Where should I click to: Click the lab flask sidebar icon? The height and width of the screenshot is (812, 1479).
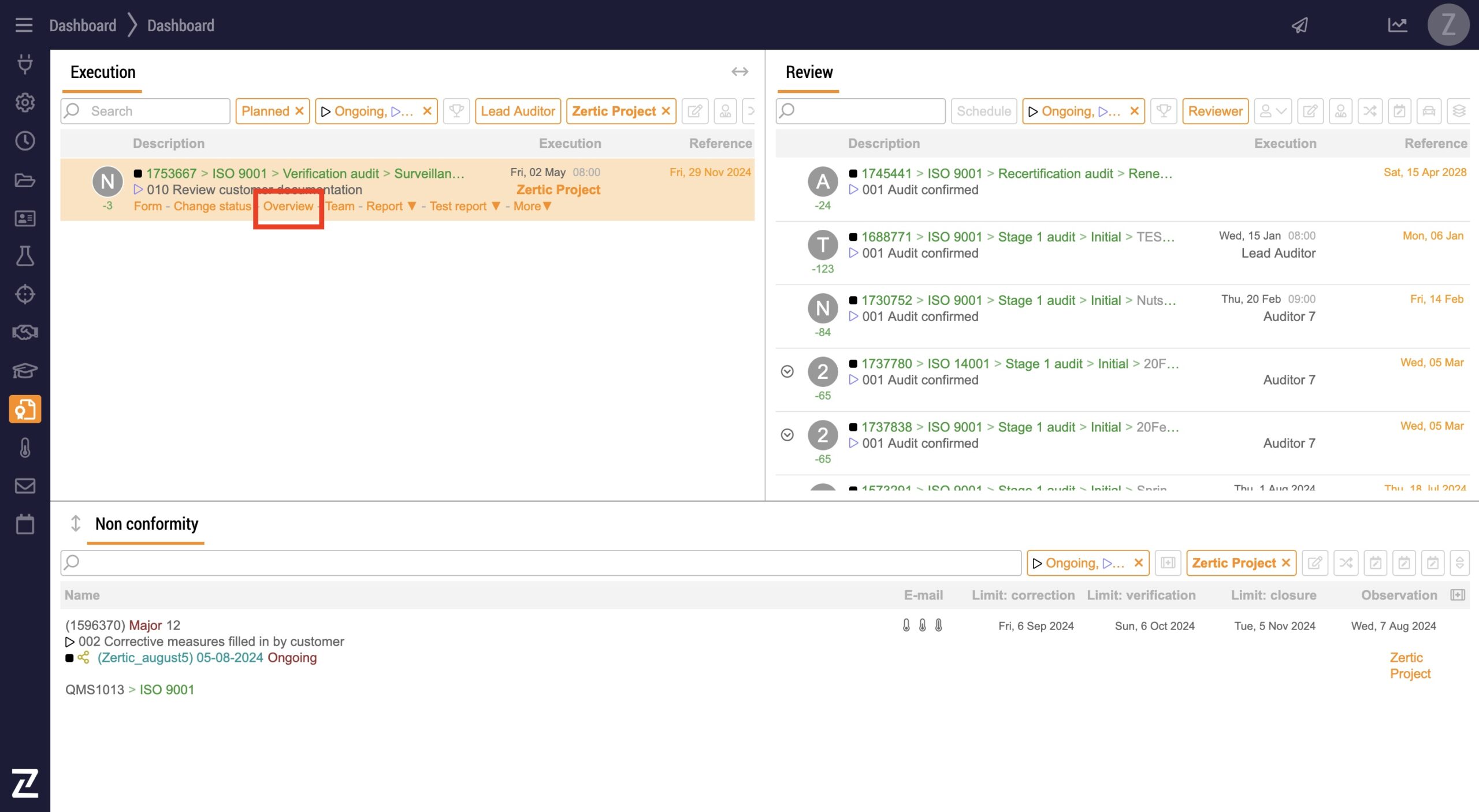point(25,256)
